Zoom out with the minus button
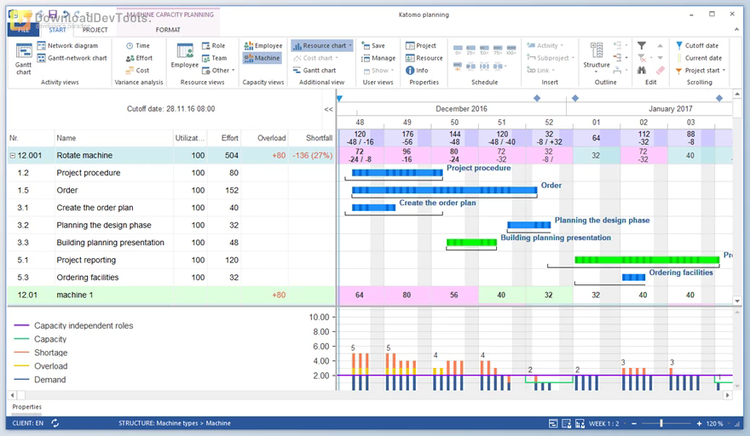This screenshot has width=750, height=436. click(x=634, y=424)
